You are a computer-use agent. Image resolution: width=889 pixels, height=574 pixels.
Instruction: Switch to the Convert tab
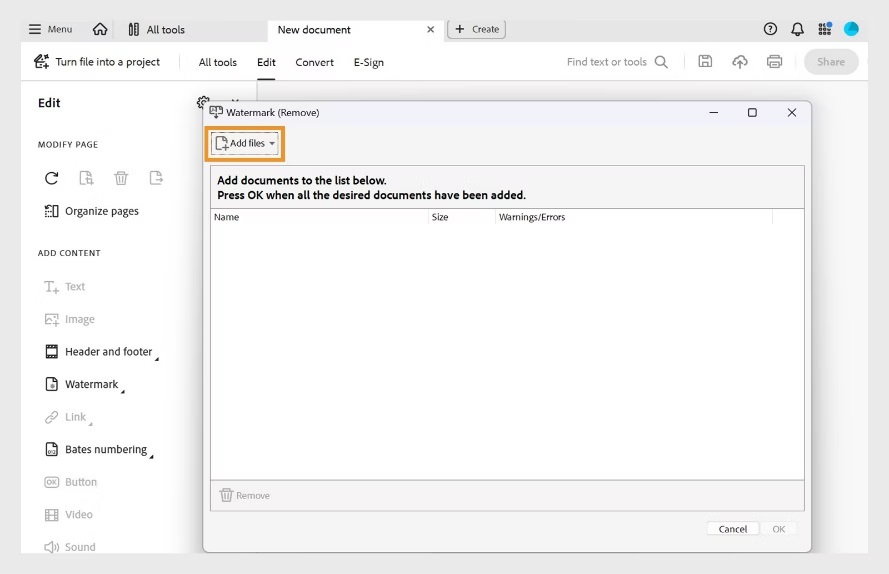[x=314, y=62]
